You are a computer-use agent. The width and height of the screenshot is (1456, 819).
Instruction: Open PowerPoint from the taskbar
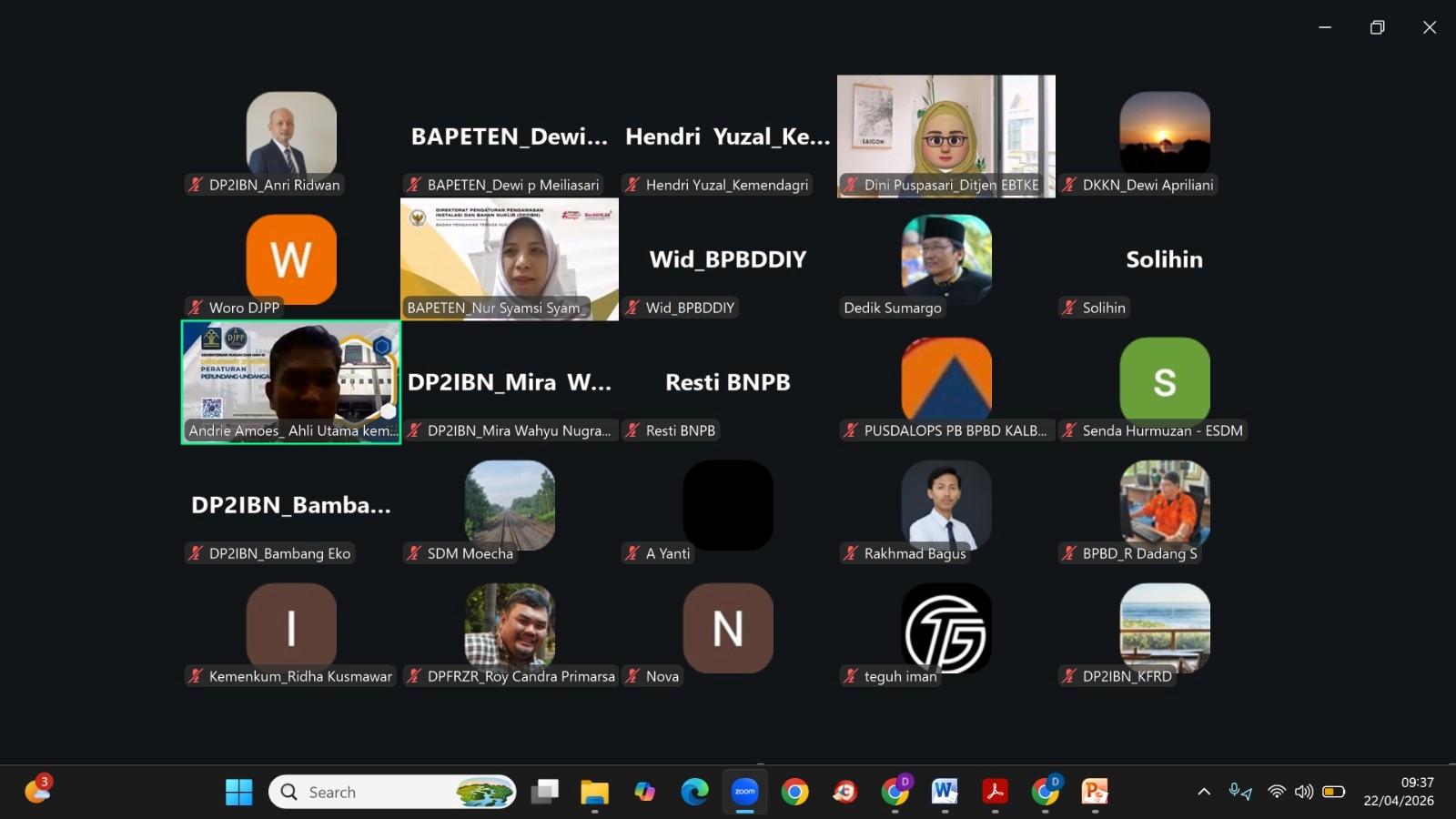tap(1095, 792)
